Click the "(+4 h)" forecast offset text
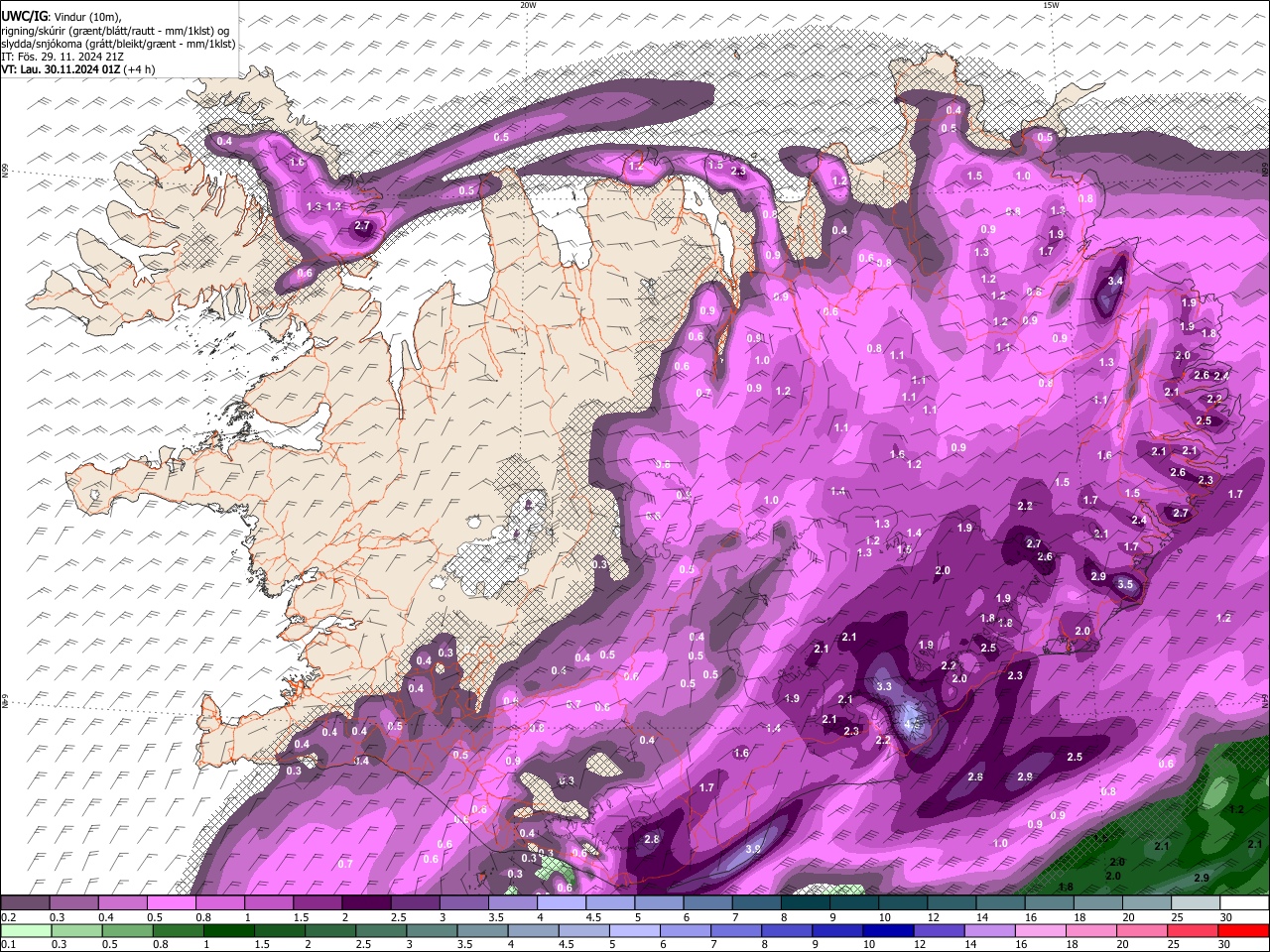This screenshot has height=952, width=1270. click(x=139, y=69)
